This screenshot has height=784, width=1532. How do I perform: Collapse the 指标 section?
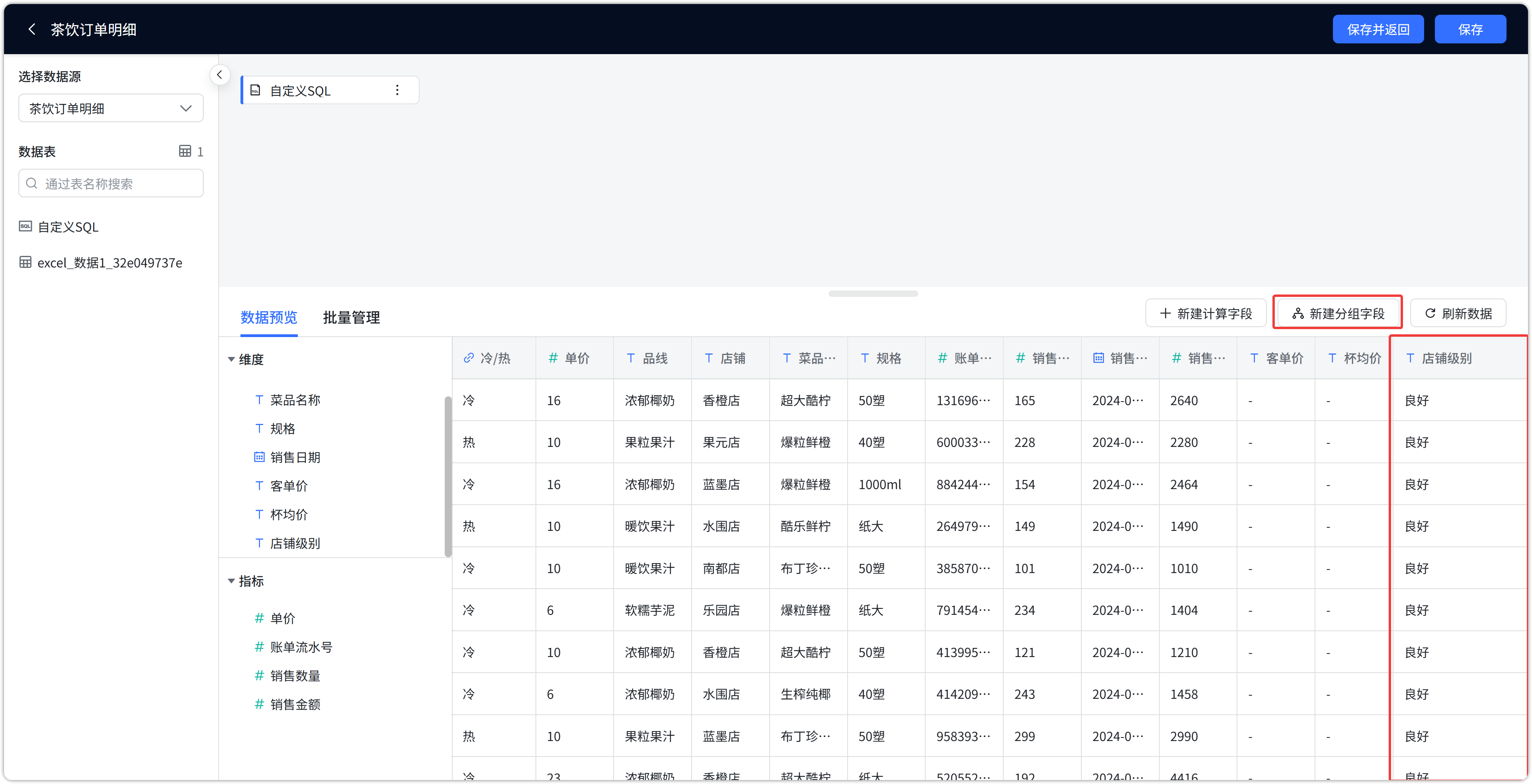coord(231,581)
